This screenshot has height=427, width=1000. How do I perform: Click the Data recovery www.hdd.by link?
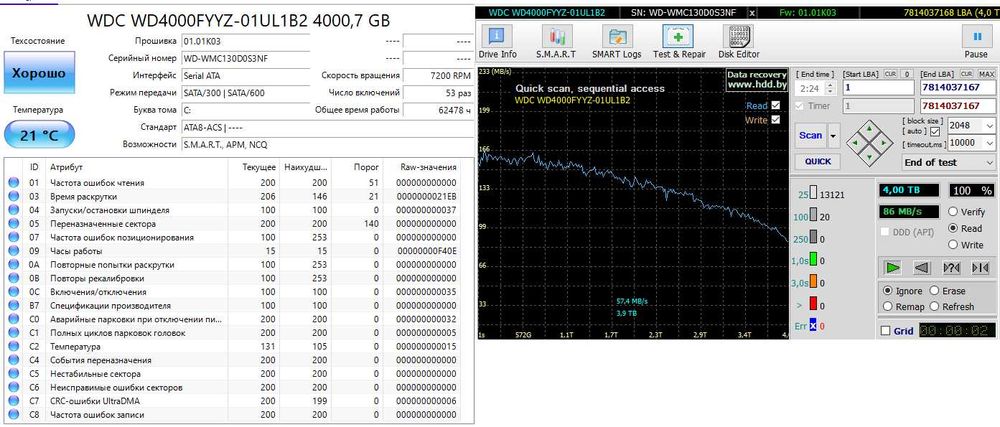(756, 80)
